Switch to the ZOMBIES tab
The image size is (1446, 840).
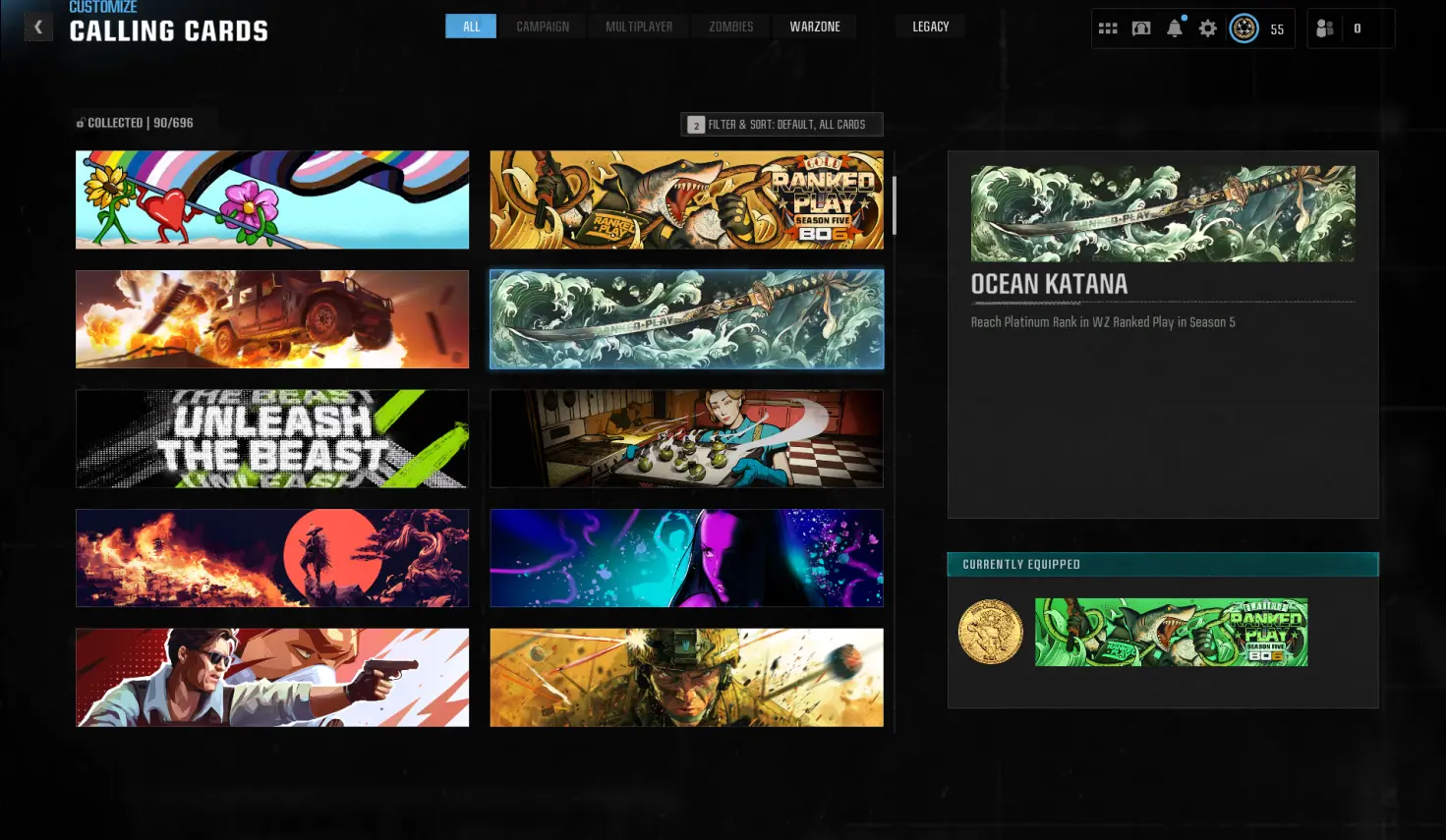pos(731,27)
